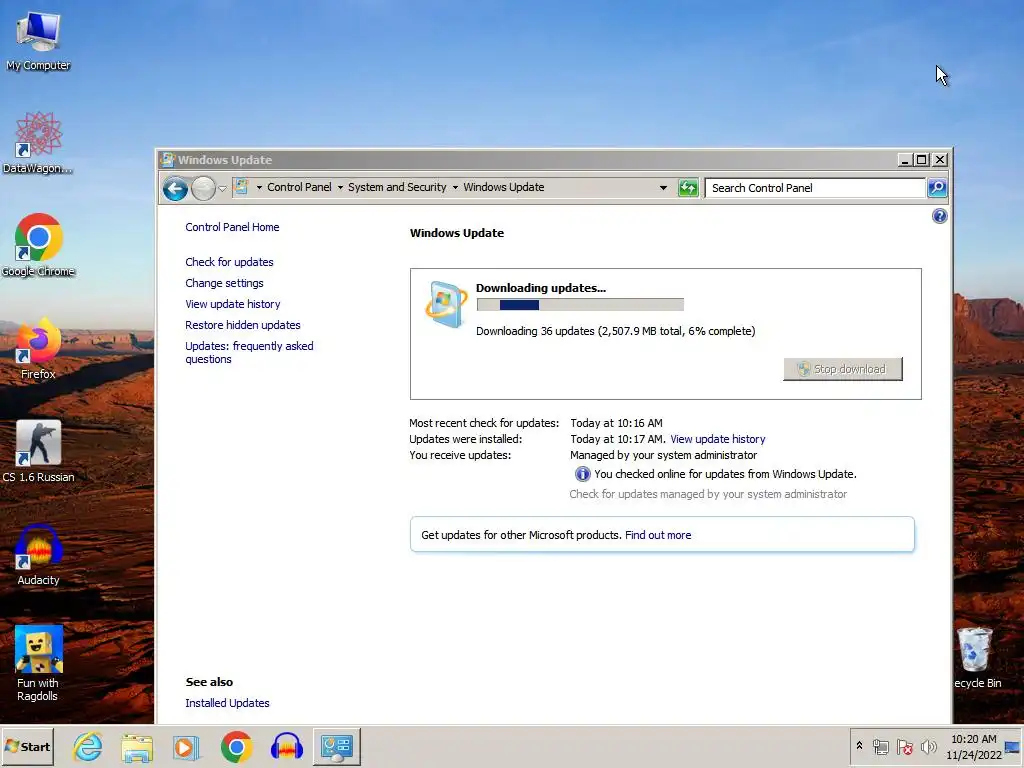Open My Computer desktop icon
The image size is (1024, 768).
pos(38,40)
